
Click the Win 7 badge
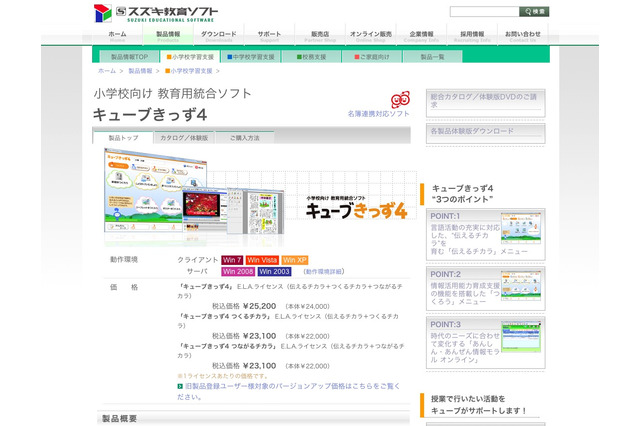pyautogui.click(x=232, y=260)
